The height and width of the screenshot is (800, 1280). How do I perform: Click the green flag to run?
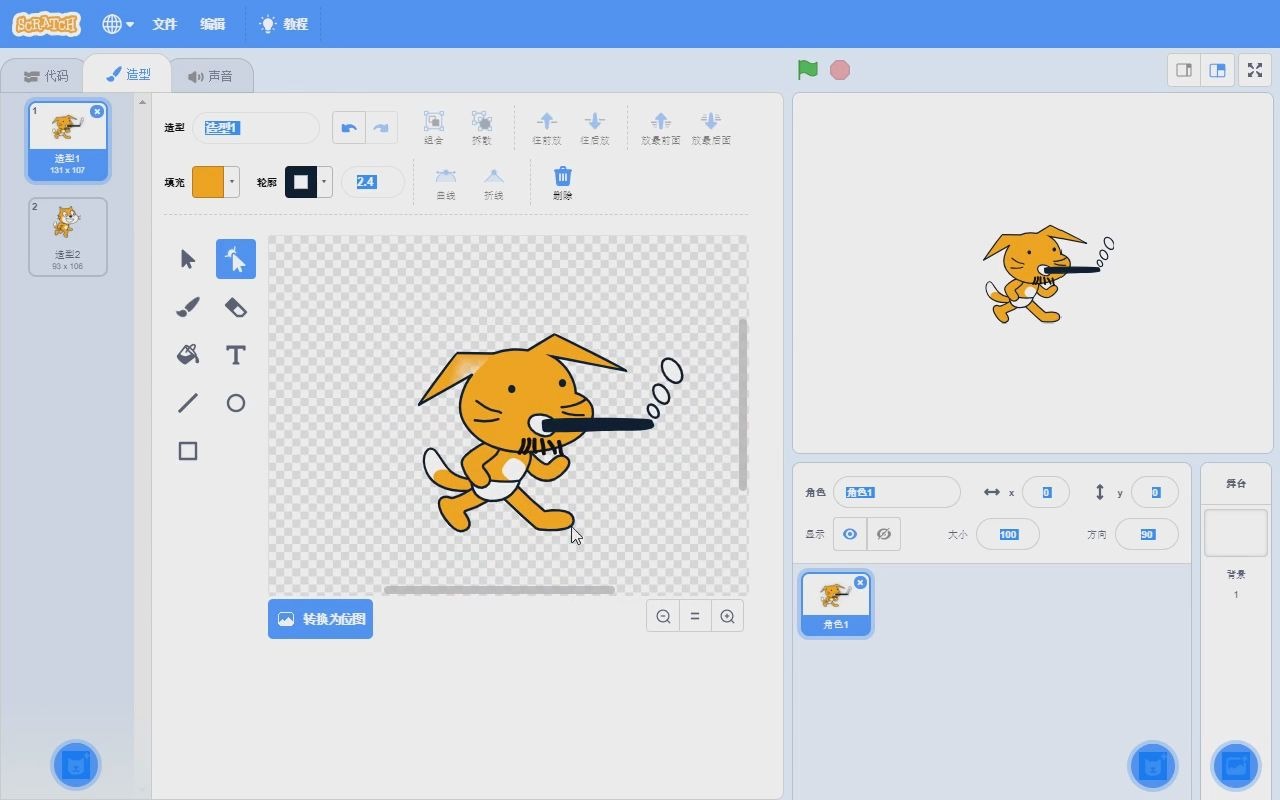[x=808, y=70]
